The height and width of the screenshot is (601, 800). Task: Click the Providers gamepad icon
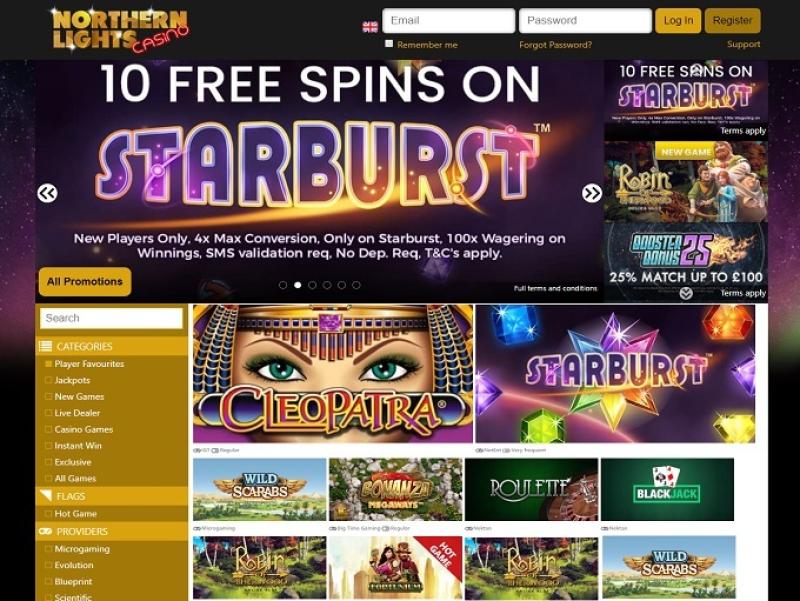click(45, 531)
